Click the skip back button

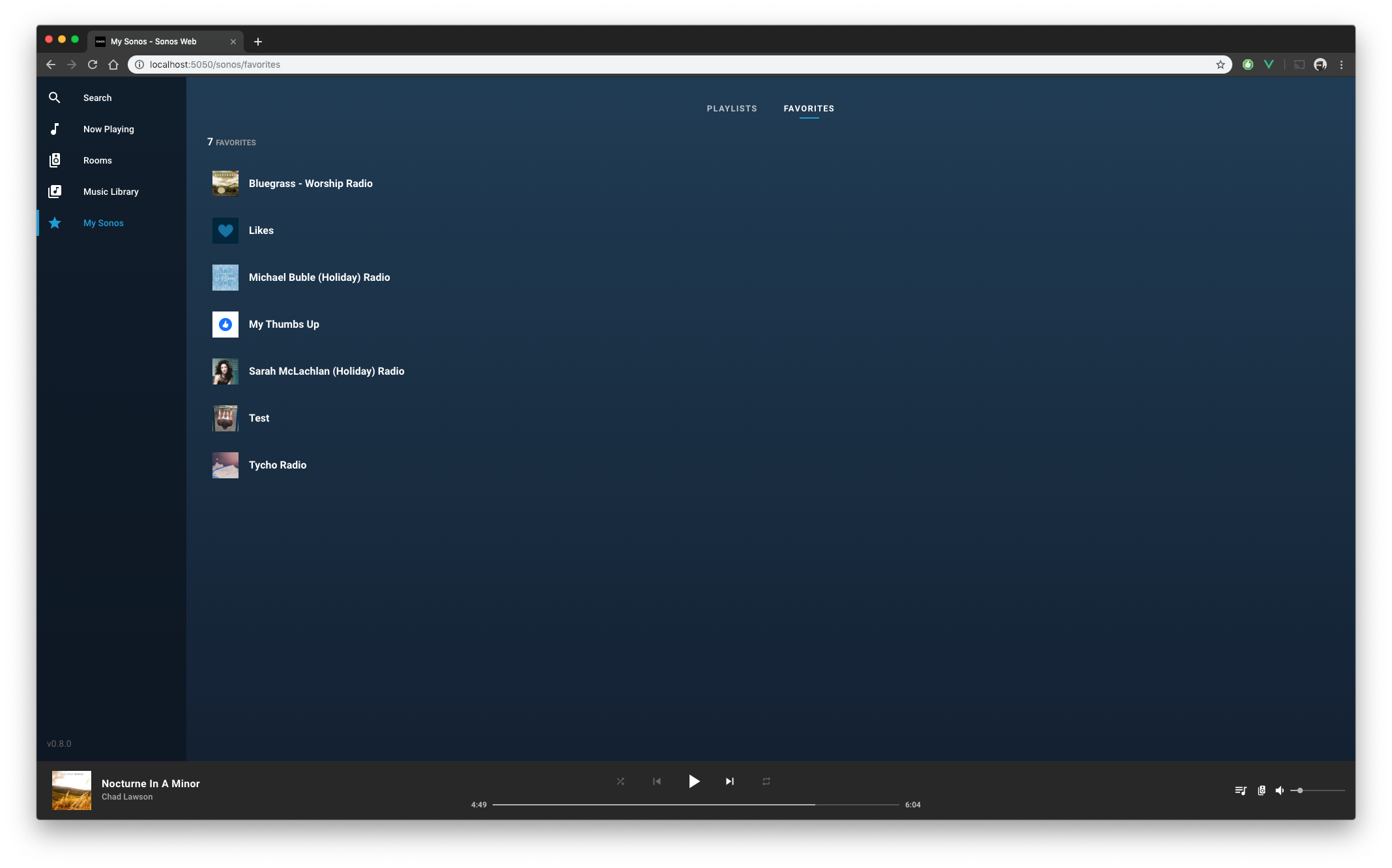(657, 781)
